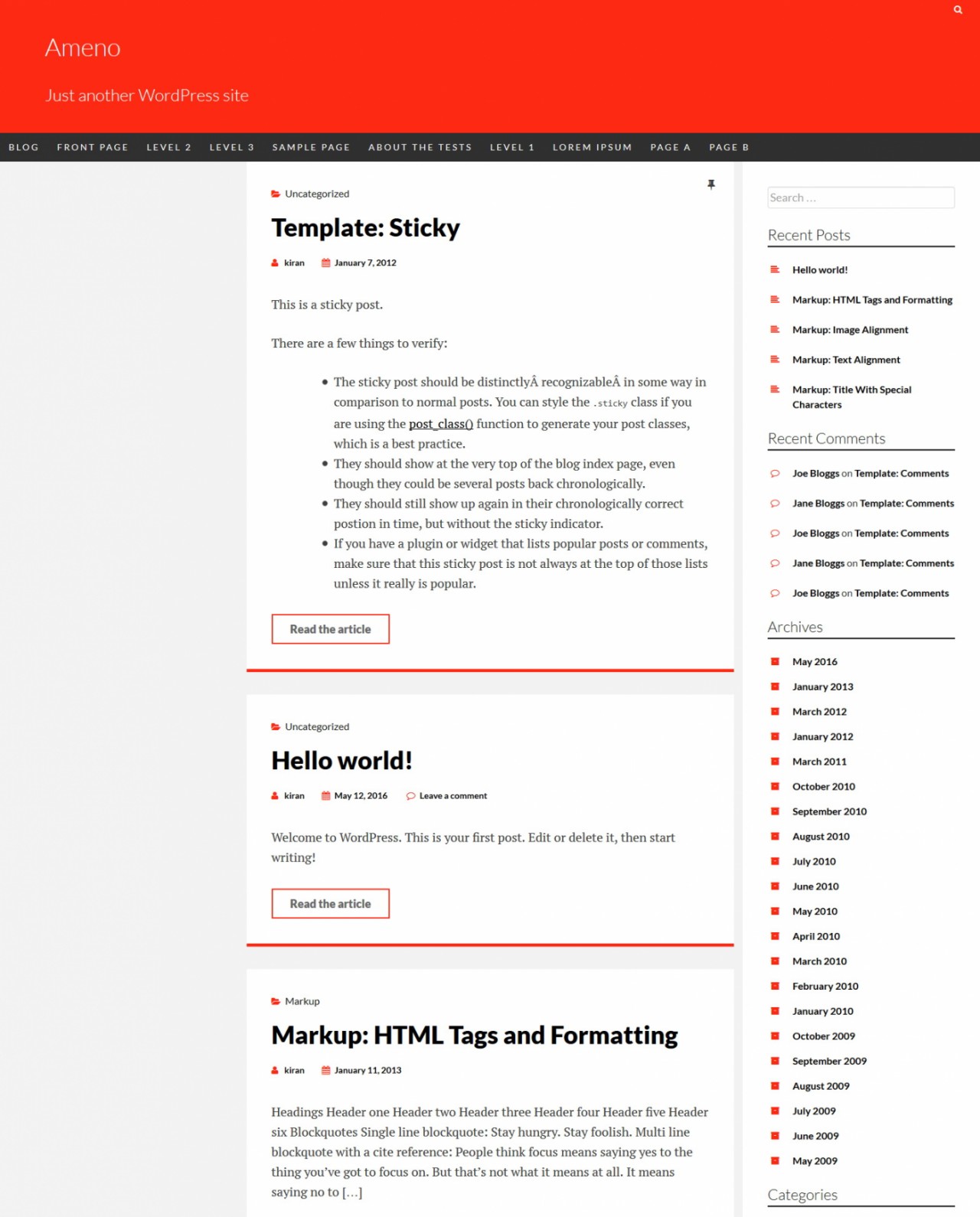
Task: Click Leave a comment on Hello world!
Action: point(453,796)
